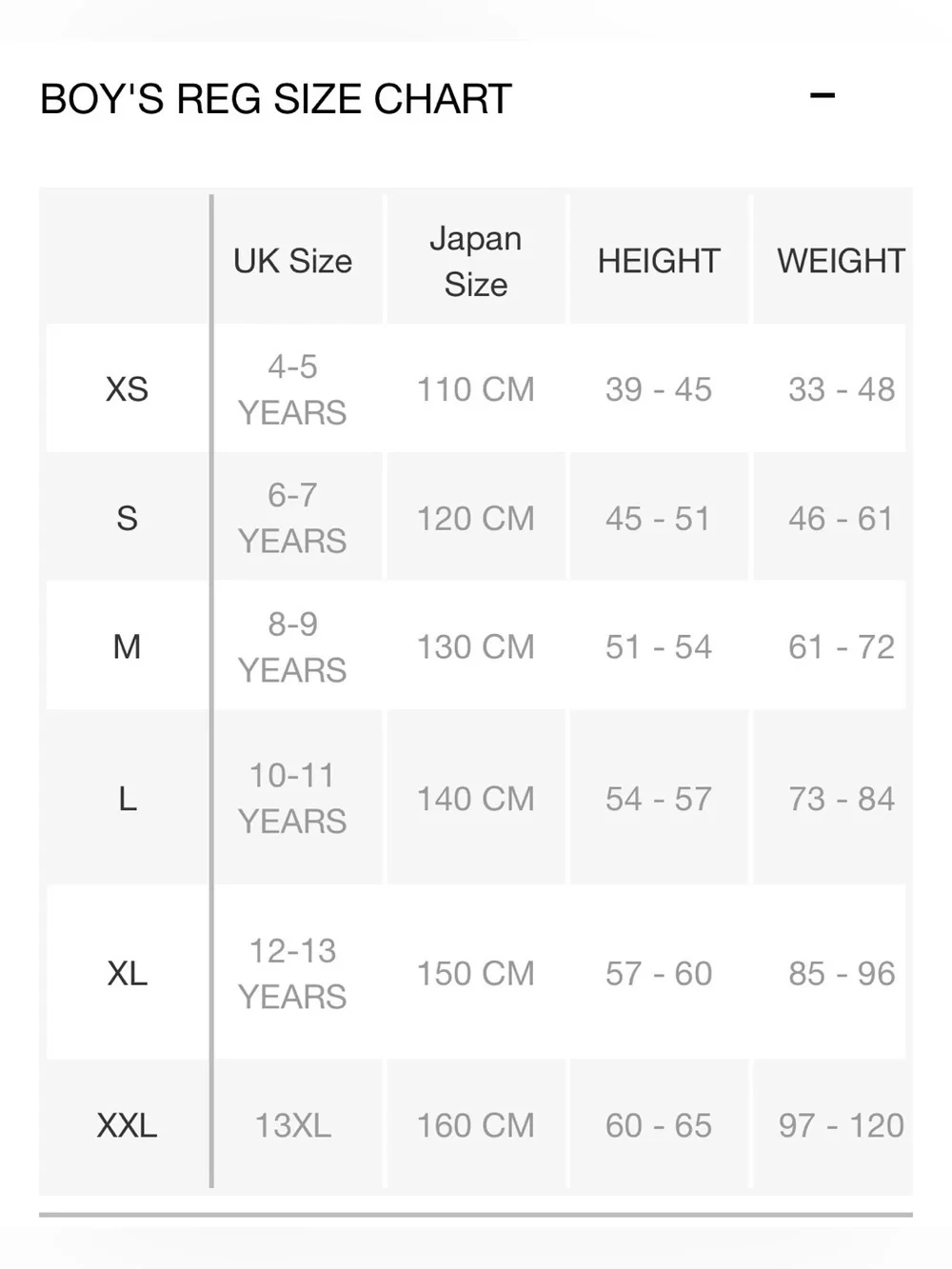Viewport: 952px width, 1269px height.
Task: Click the 160 CM Japan size cell
Action: click(x=476, y=1125)
